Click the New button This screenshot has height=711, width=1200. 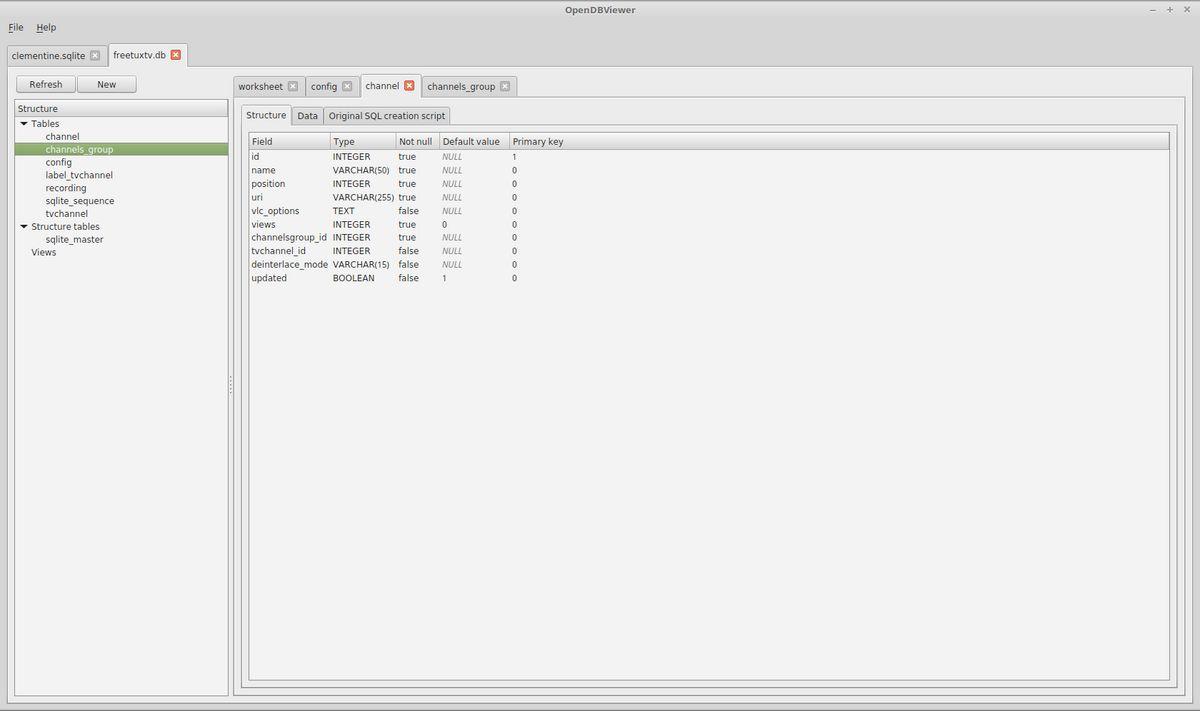point(106,85)
